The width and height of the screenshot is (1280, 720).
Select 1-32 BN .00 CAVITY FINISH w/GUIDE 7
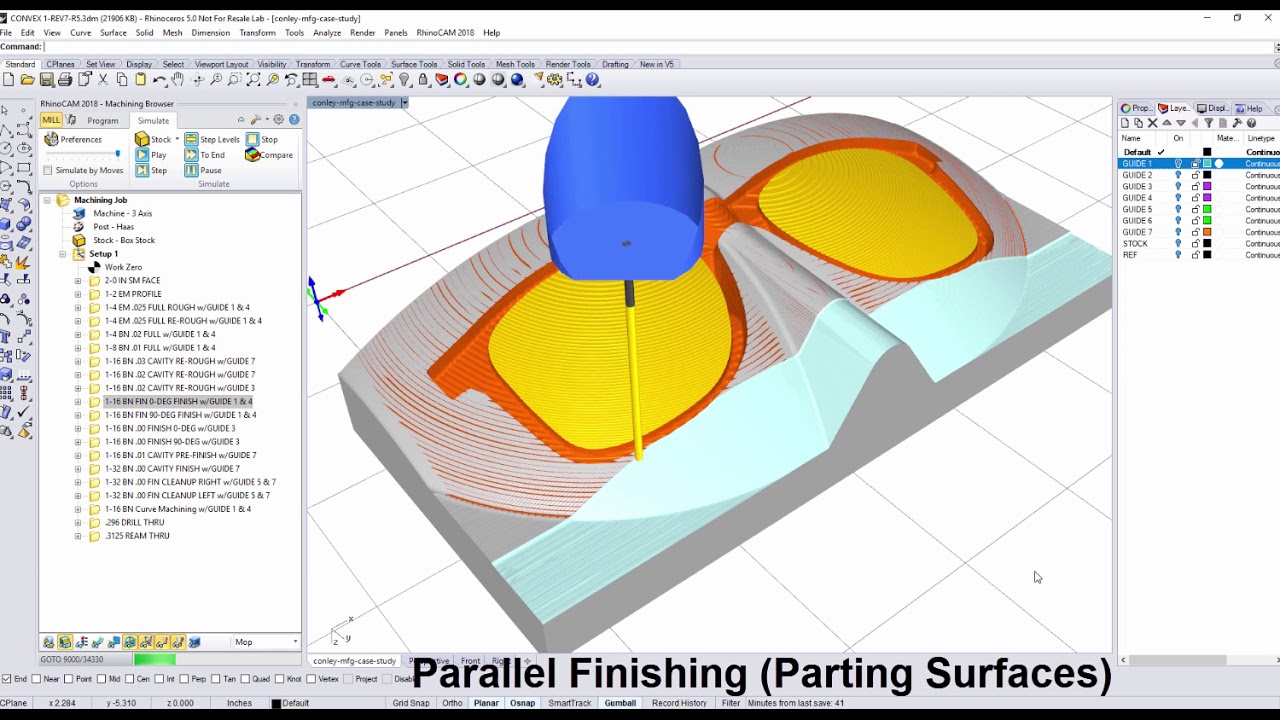(x=172, y=468)
